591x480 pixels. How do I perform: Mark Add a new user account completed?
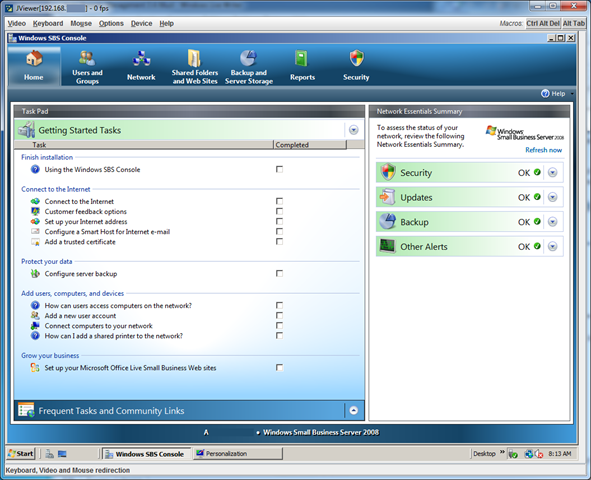click(279, 315)
